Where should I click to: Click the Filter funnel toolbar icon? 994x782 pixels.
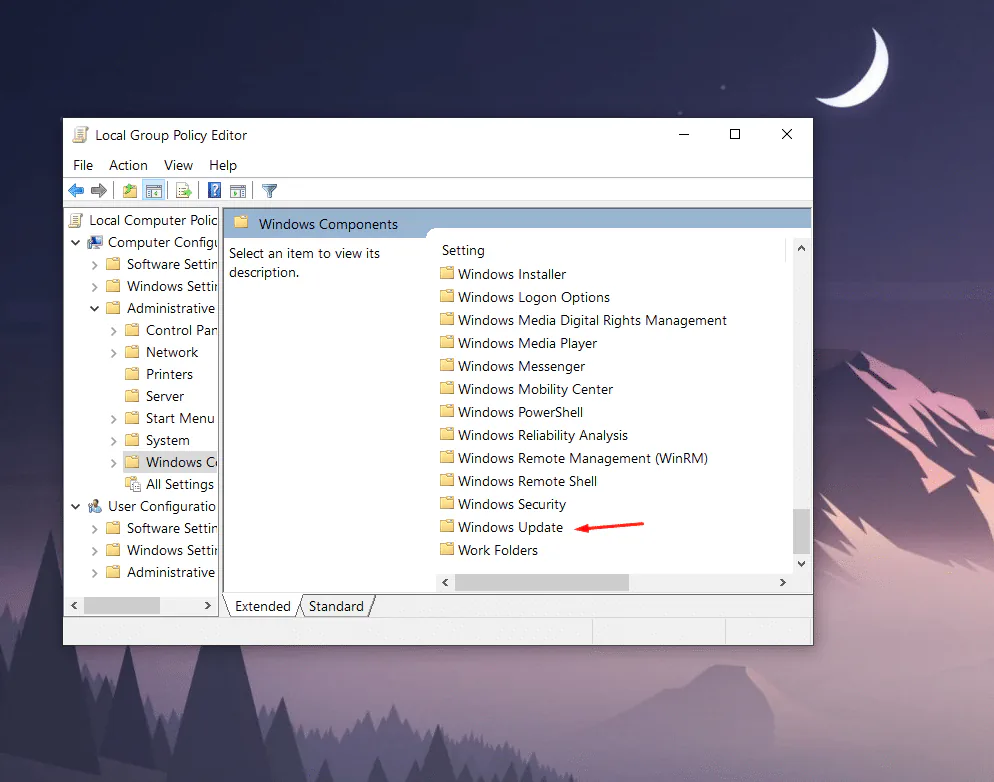tap(269, 190)
